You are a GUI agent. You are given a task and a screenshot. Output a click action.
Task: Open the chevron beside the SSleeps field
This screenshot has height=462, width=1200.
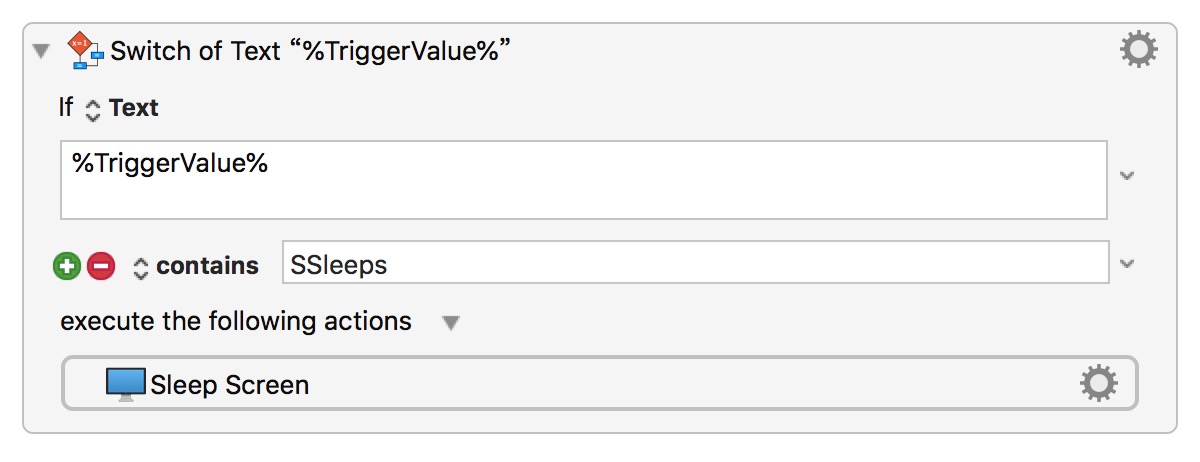click(x=1127, y=264)
